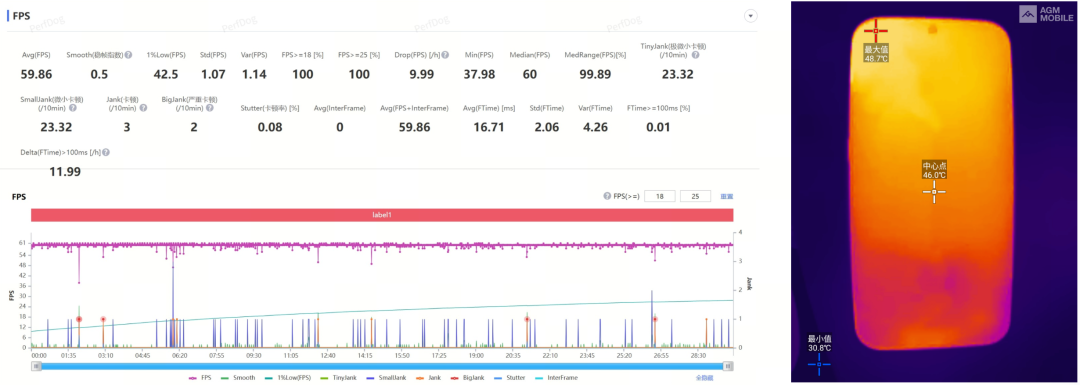Click the blue 重置 reset link
The height and width of the screenshot is (385, 1080).
click(x=727, y=196)
